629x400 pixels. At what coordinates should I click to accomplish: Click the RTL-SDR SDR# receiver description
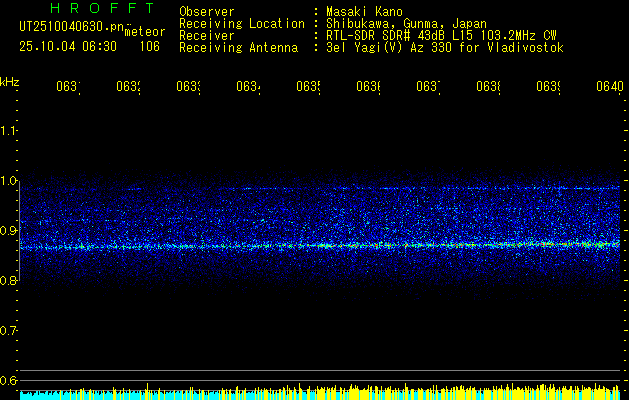click(x=441, y=36)
